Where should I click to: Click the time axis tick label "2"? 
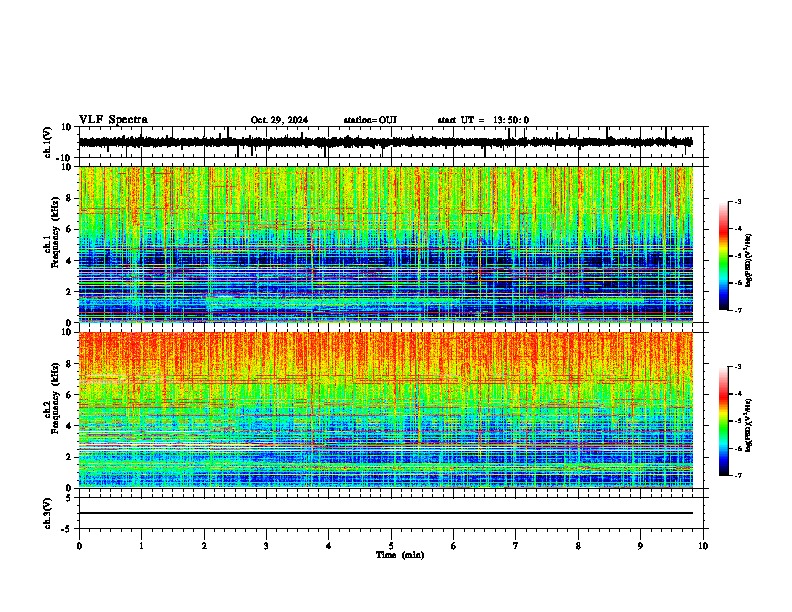coord(204,546)
